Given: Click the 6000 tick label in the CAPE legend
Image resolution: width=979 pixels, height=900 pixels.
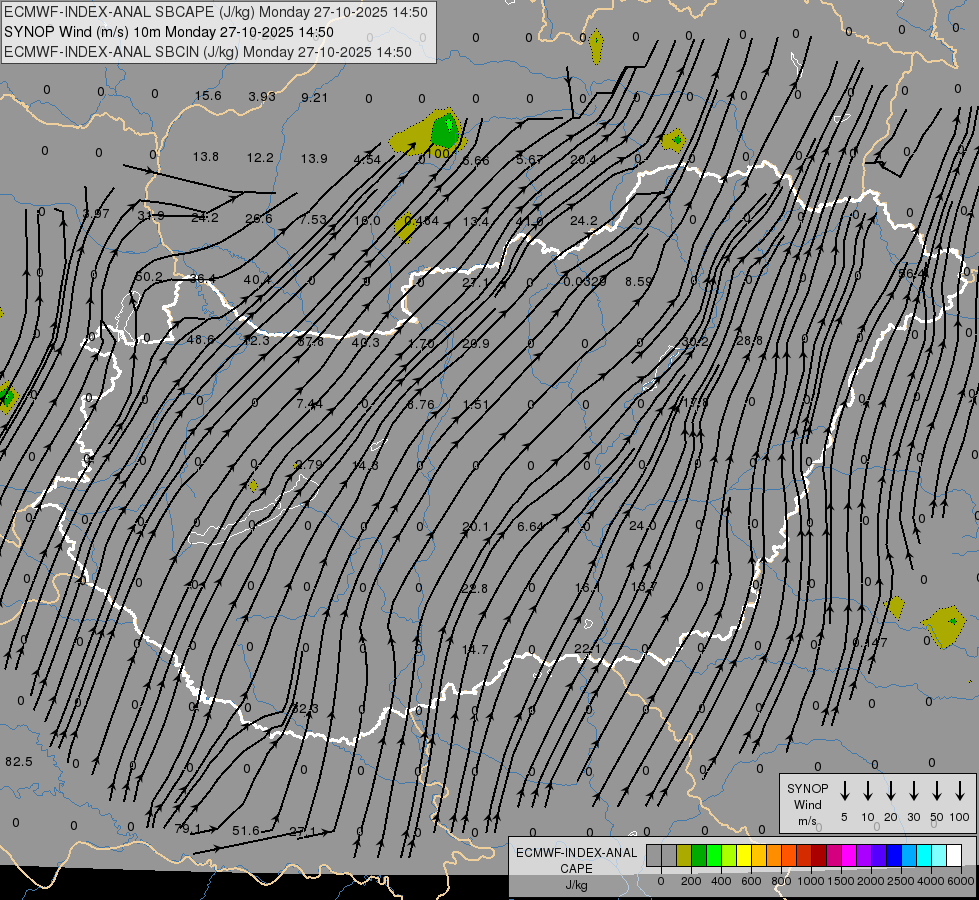Looking at the screenshot, I should [x=962, y=881].
